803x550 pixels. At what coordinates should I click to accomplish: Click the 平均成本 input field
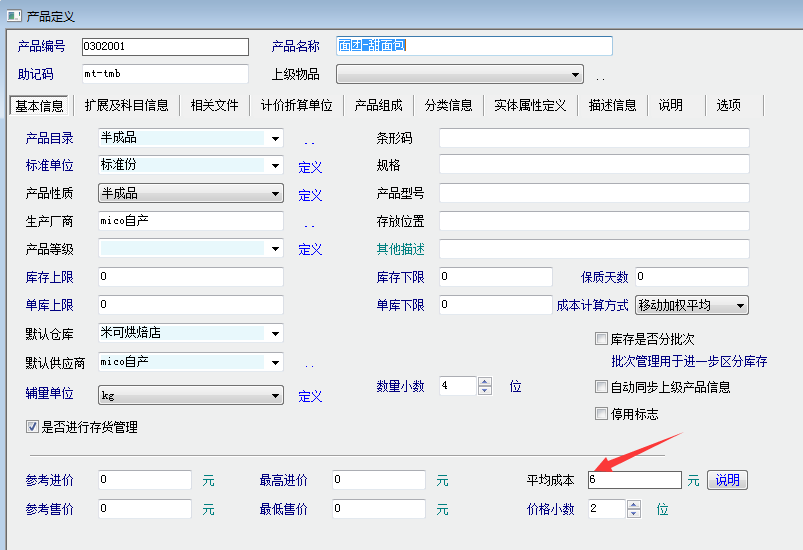coord(634,480)
